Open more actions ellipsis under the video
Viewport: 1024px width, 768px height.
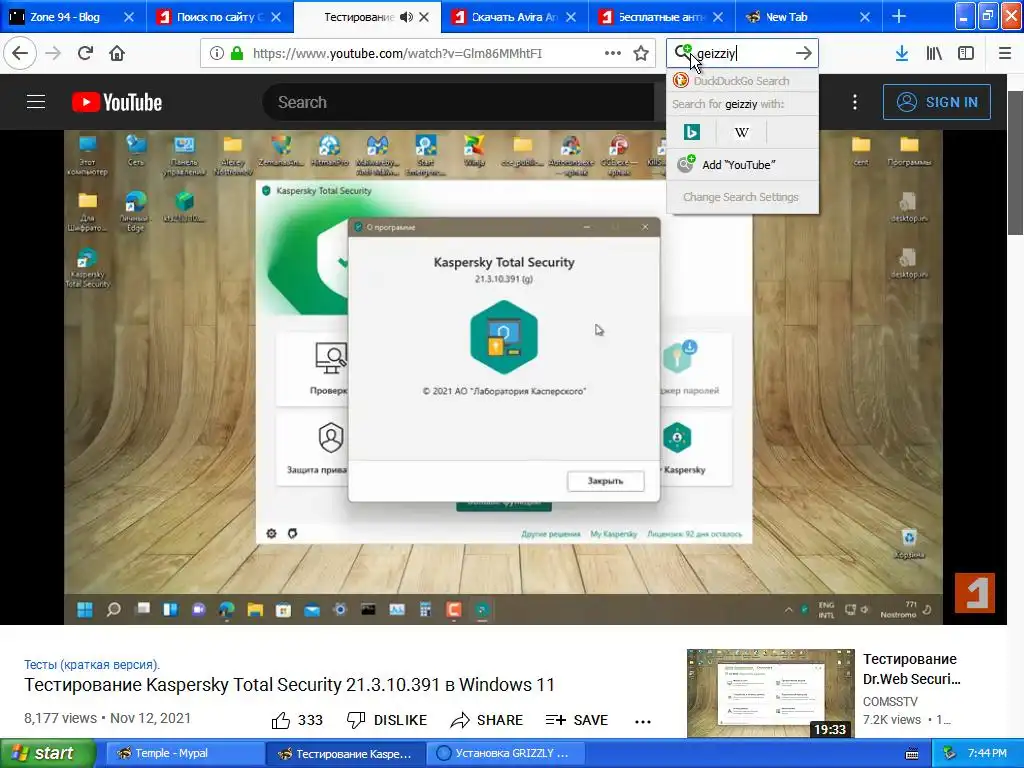[643, 721]
